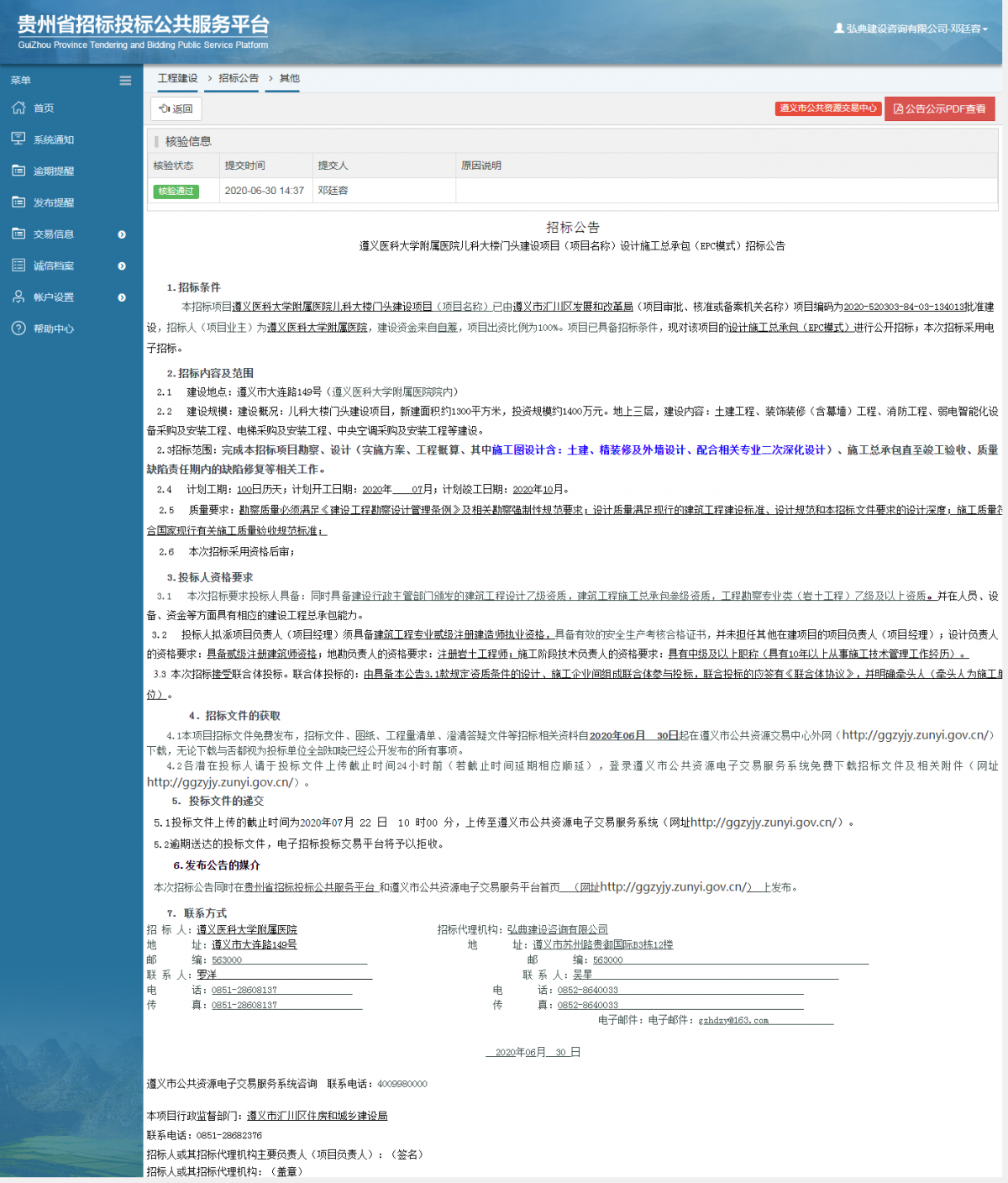Click the agency name 弘典建设咨询有限公司 in contacts
1008x1183 pixels.
pos(558,929)
